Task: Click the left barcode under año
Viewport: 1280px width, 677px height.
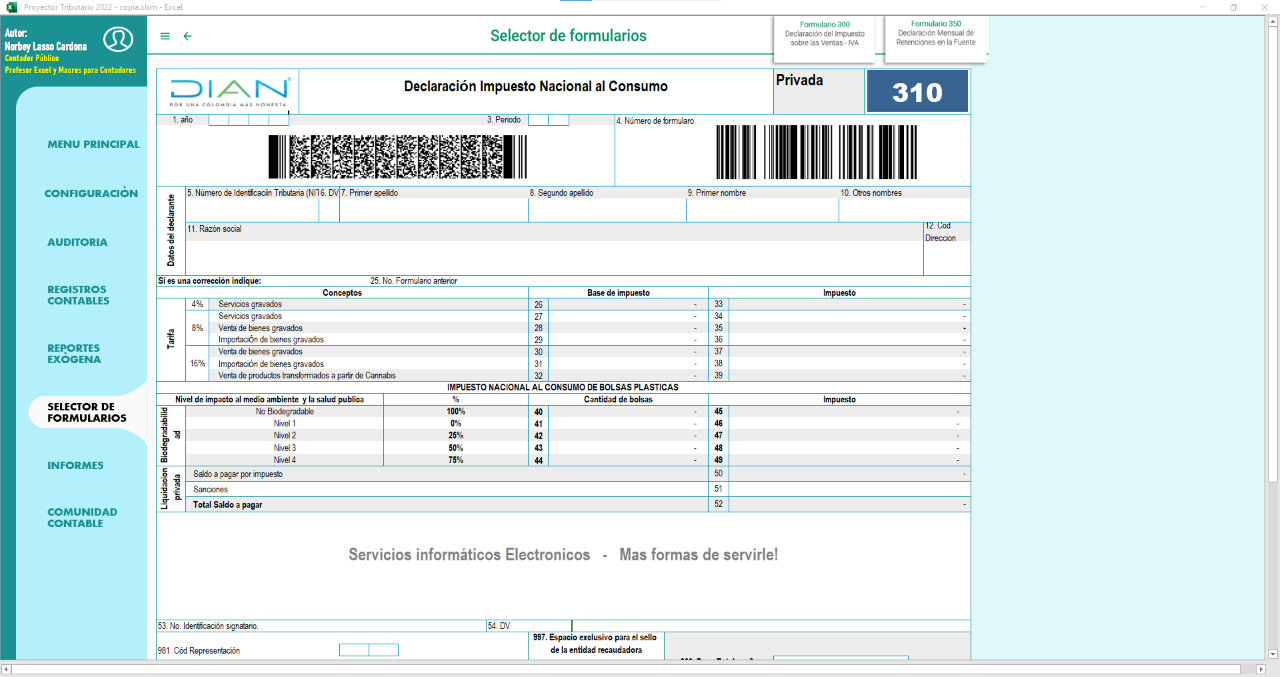Action: pyautogui.click(x=397, y=156)
